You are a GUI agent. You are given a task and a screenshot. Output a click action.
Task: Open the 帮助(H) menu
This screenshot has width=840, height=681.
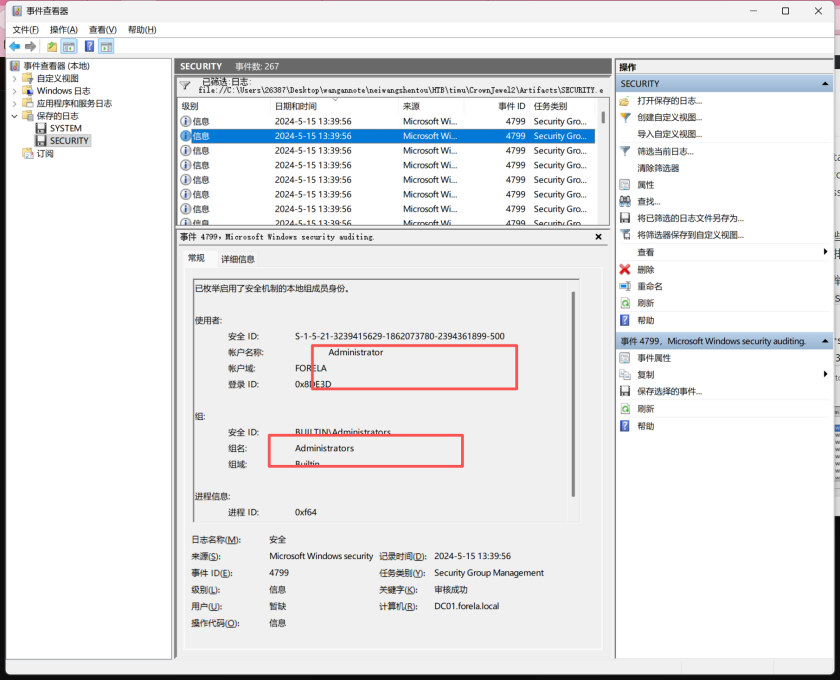tap(142, 29)
